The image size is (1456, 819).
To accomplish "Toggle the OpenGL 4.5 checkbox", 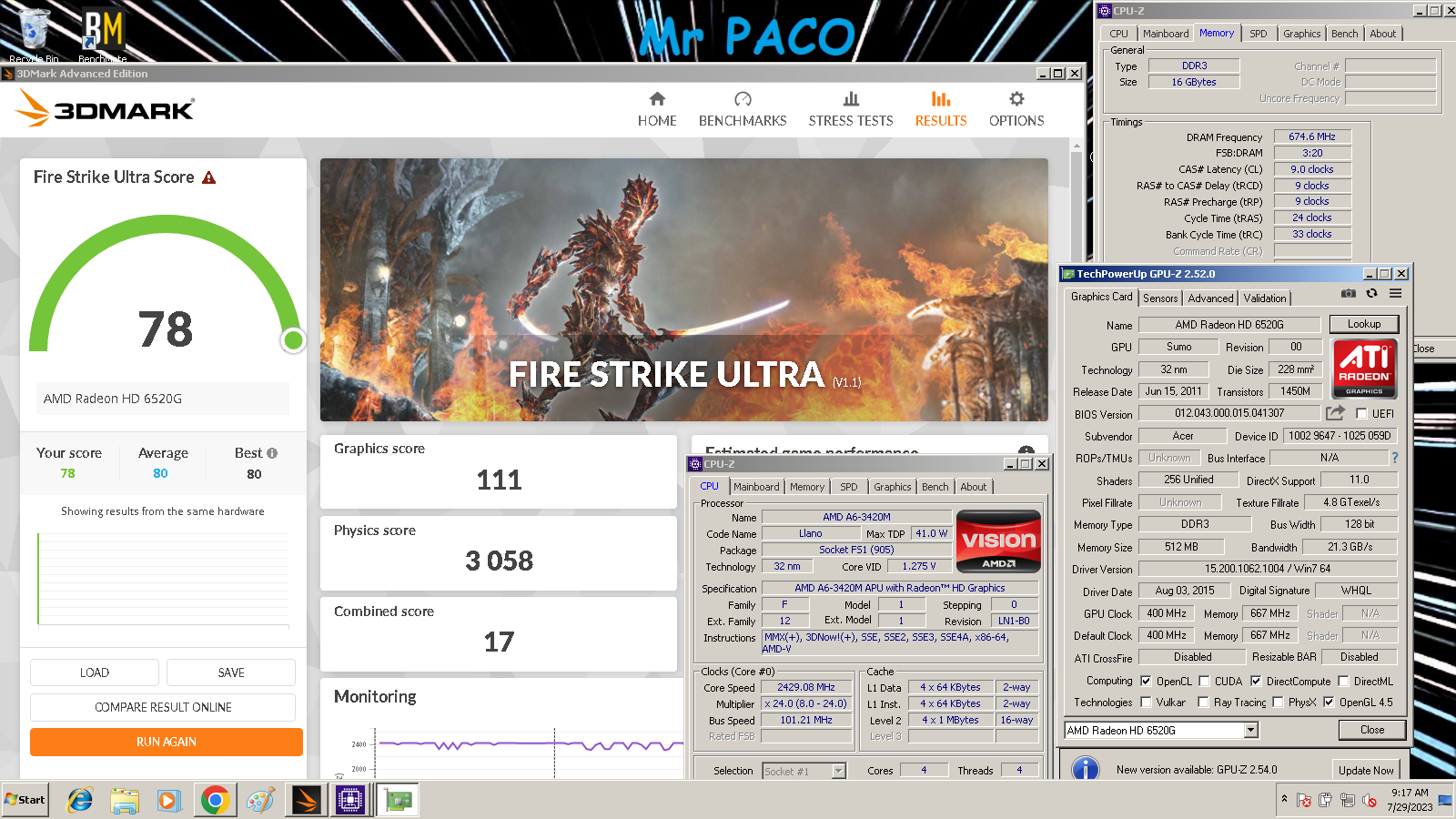I will coord(1329,702).
